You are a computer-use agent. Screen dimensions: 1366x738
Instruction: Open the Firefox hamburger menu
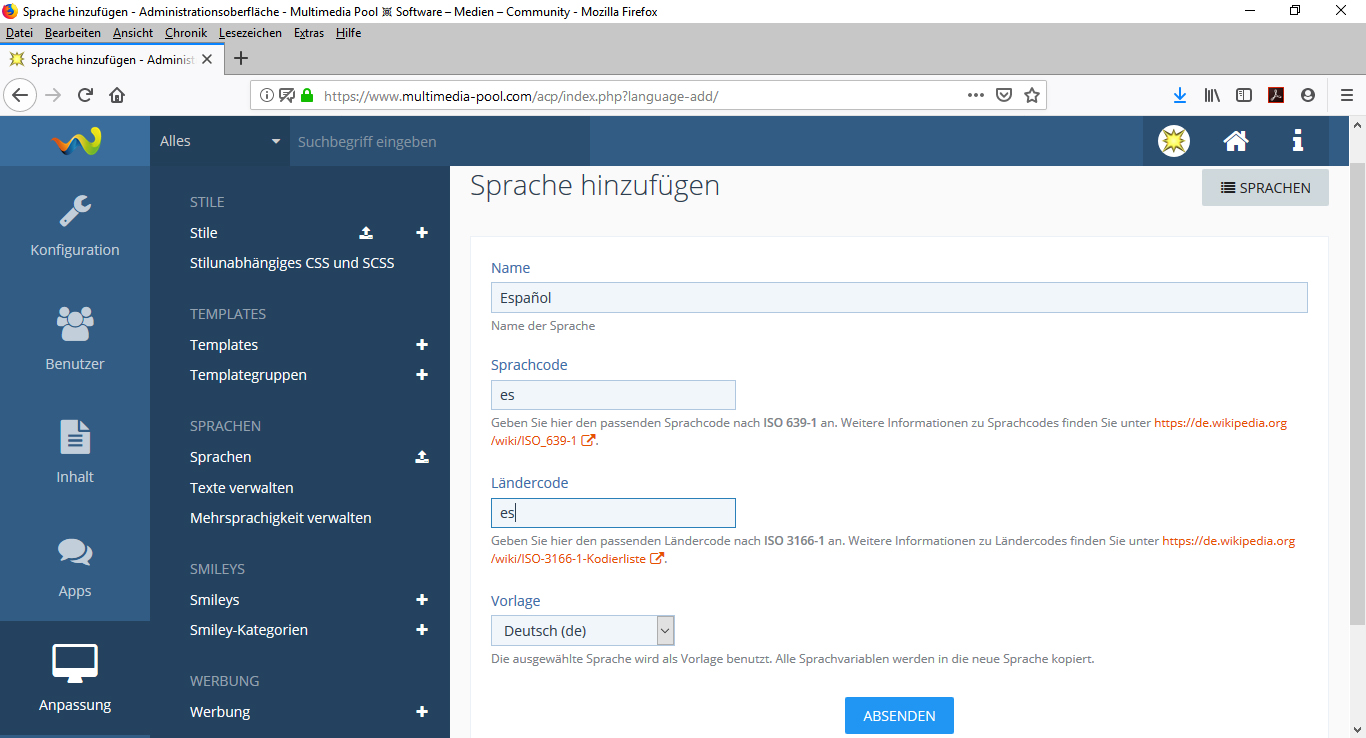click(x=1346, y=96)
